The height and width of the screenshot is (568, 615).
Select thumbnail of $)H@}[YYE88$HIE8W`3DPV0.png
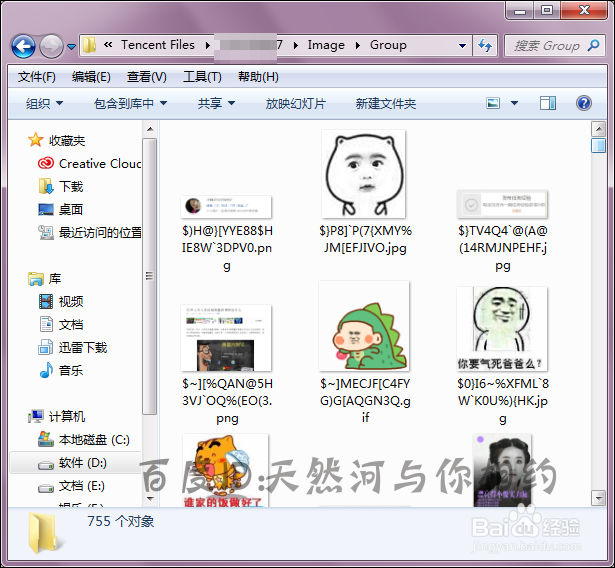pyautogui.click(x=226, y=206)
